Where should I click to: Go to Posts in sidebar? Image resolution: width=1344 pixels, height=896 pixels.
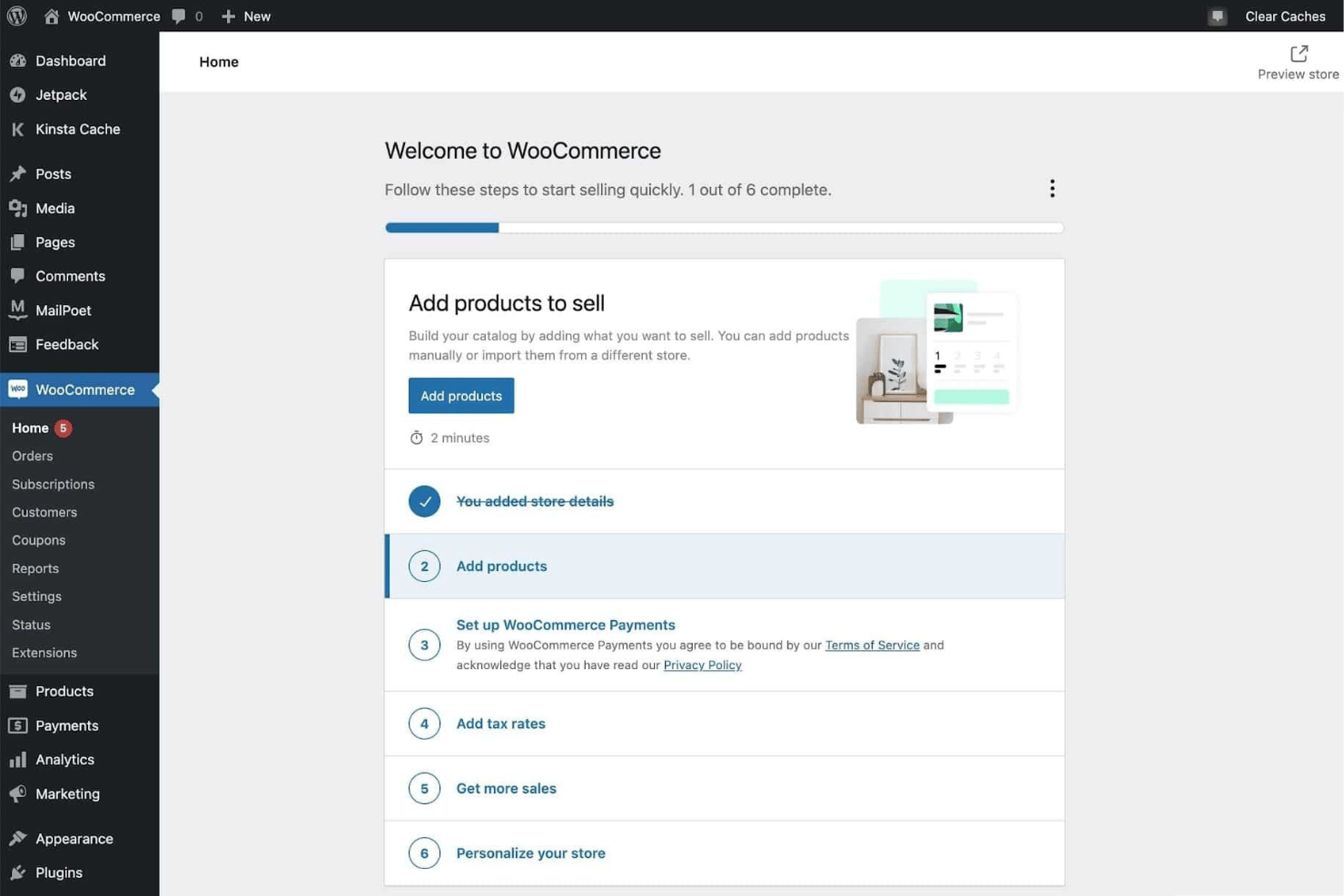80,173
